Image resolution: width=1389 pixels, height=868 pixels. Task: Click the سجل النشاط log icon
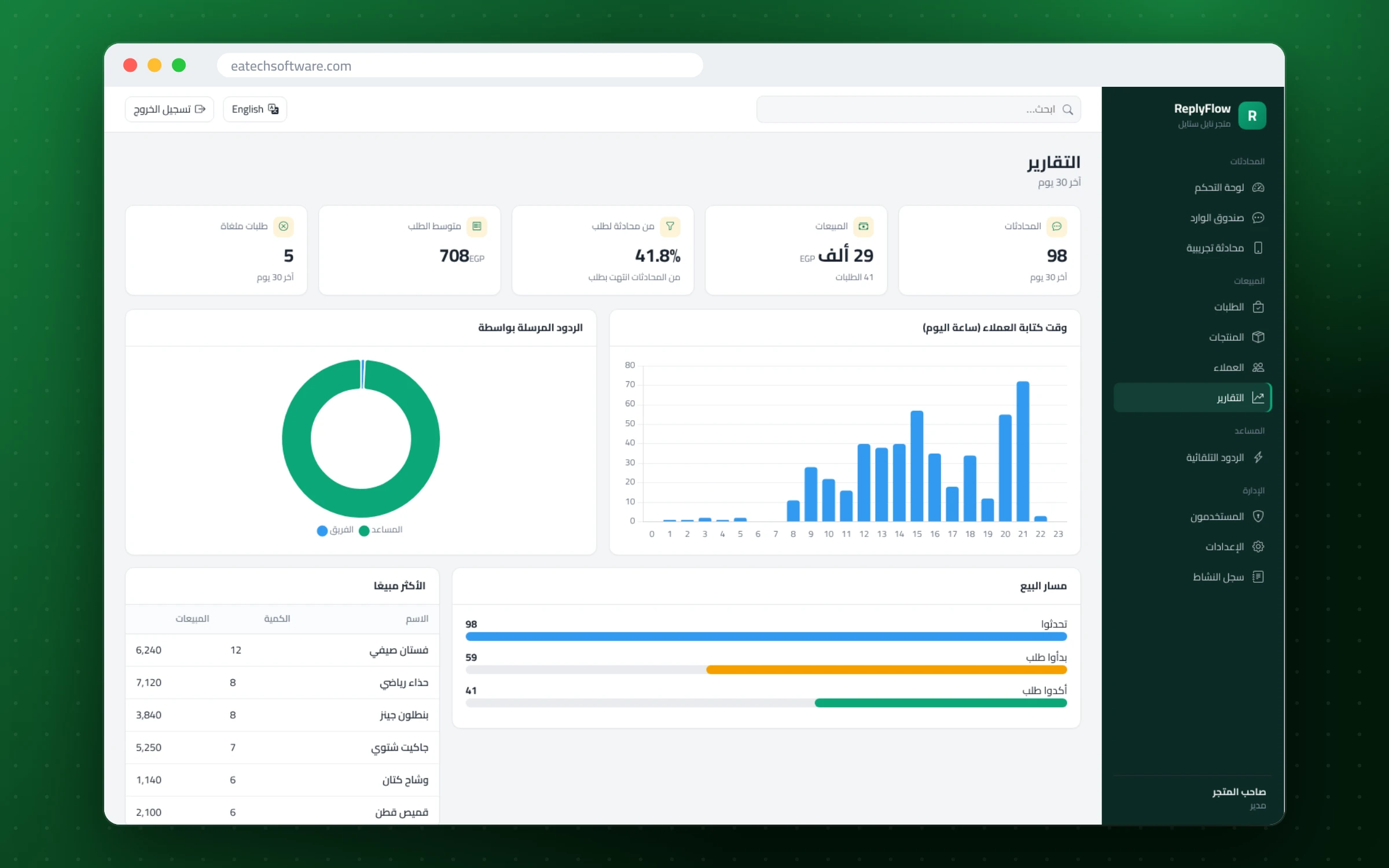pos(1258,577)
